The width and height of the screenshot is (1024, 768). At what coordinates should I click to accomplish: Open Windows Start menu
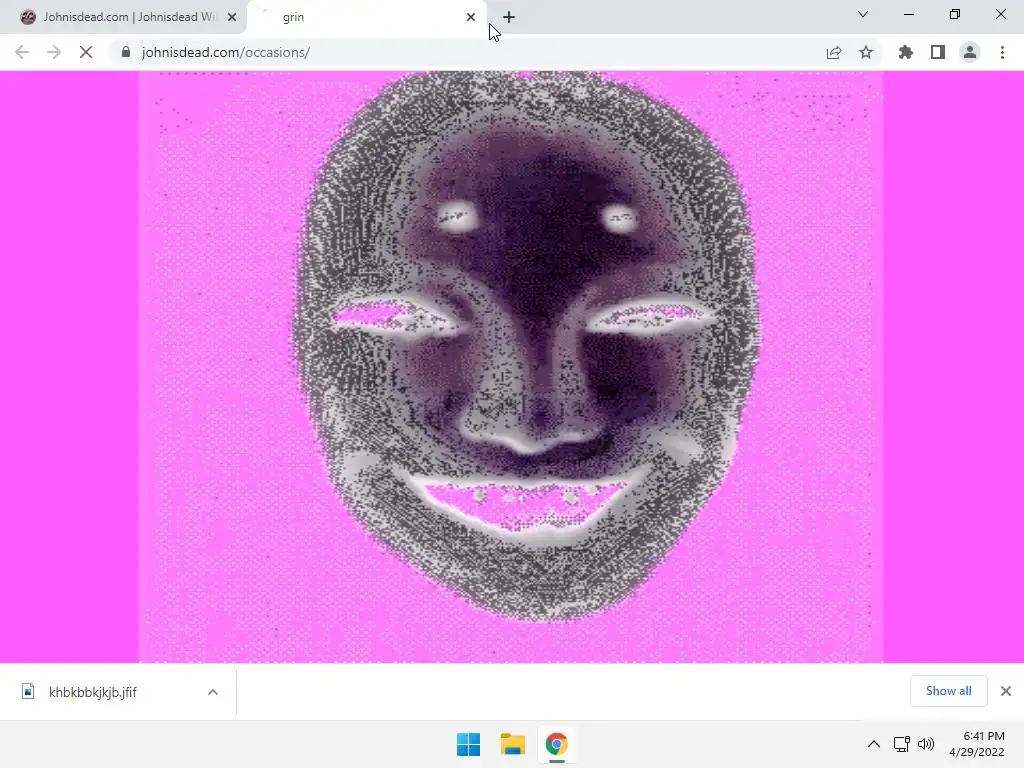coord(468,744)
